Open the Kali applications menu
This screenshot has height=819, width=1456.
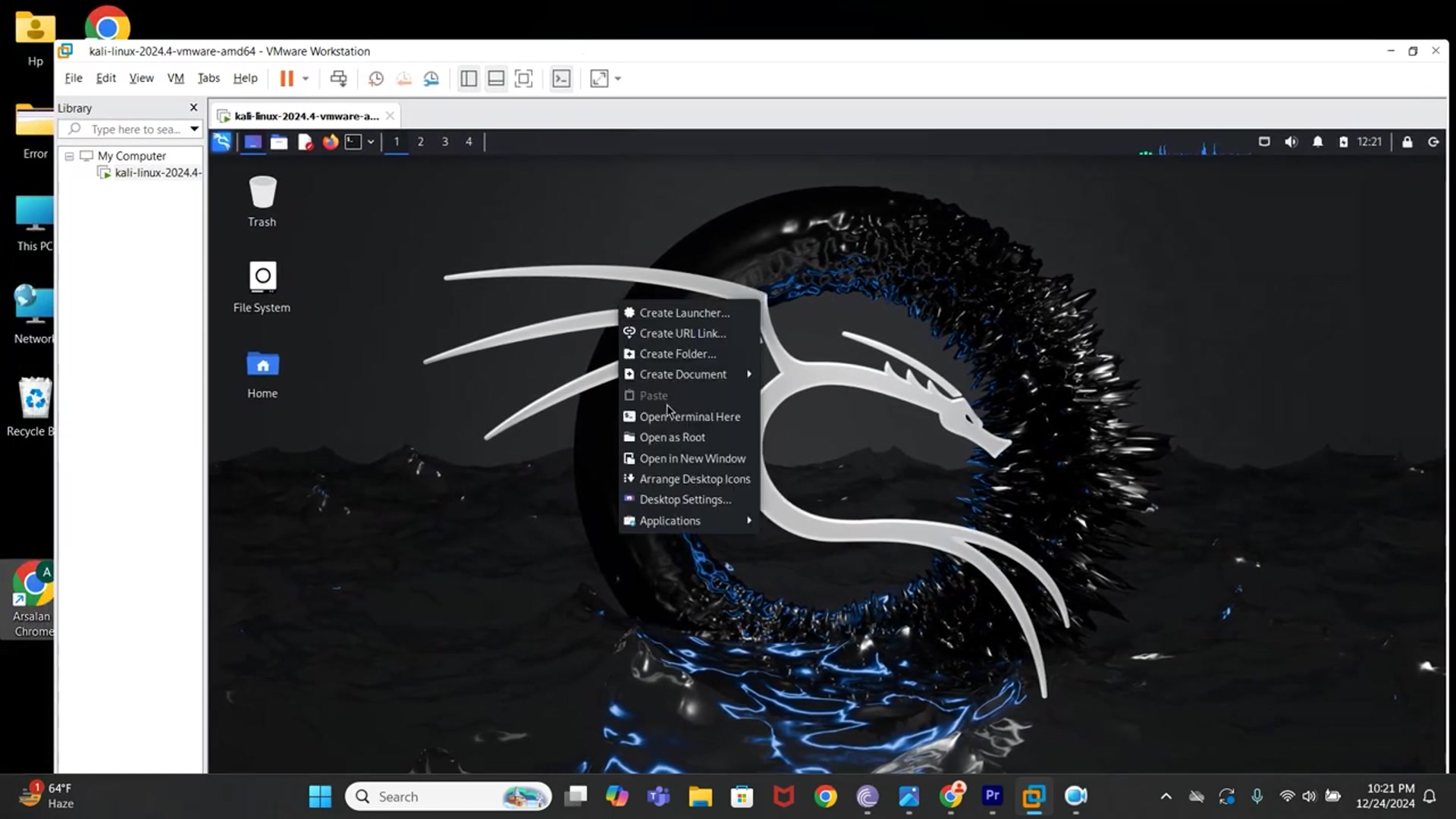coord(221,142)
